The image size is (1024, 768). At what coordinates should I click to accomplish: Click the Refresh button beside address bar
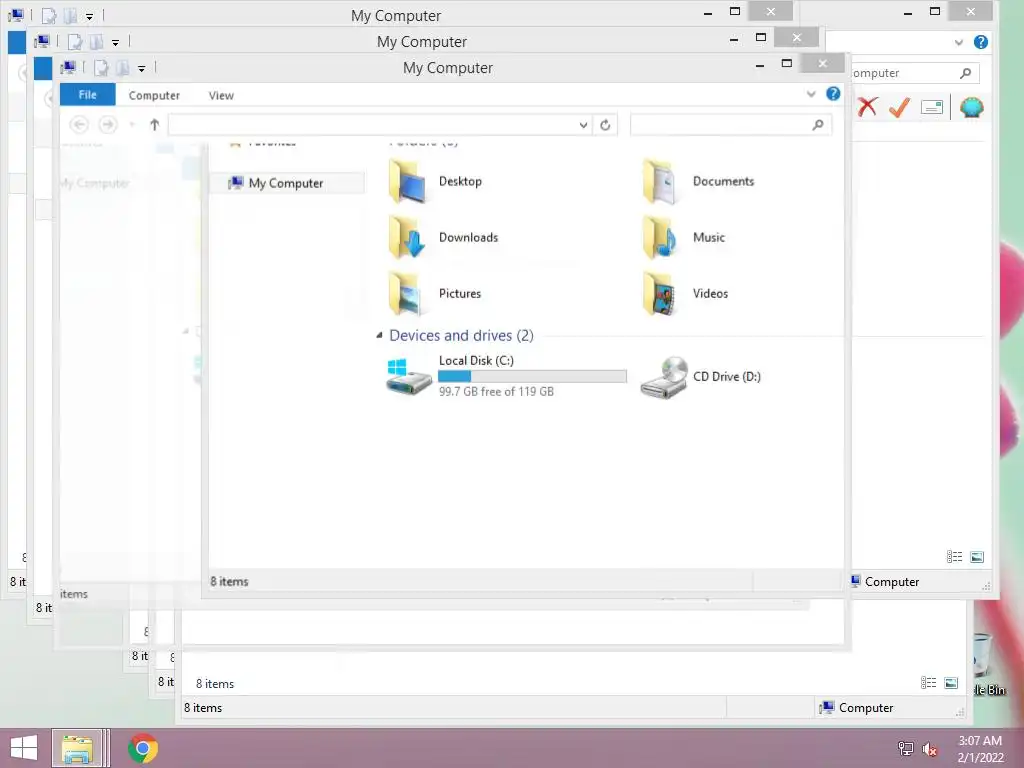point(605,125)
